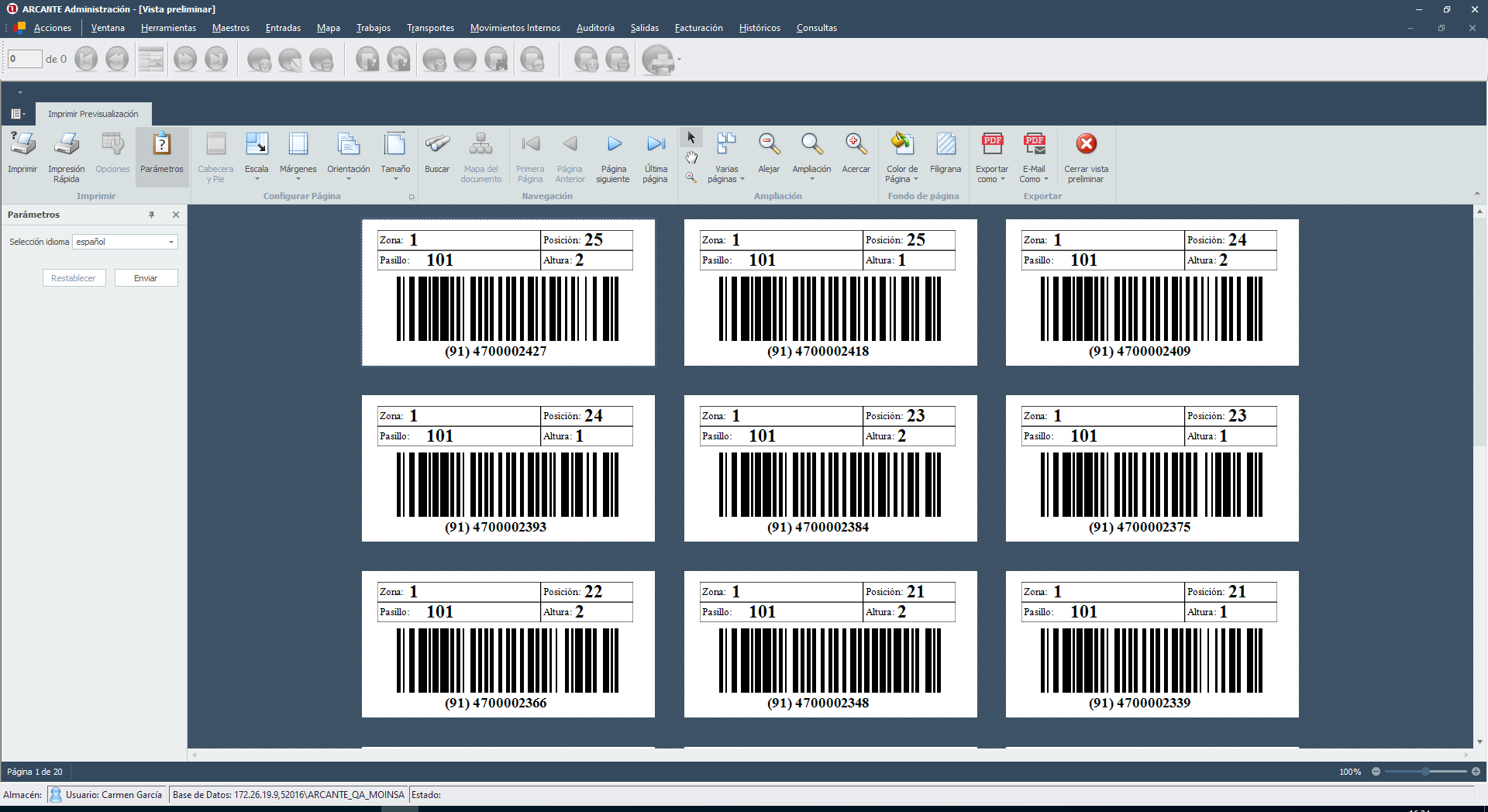This screenshot has width=1488, height=812.
Task: Open the Ampliación zoom dropdown
Action: [811, 157]
